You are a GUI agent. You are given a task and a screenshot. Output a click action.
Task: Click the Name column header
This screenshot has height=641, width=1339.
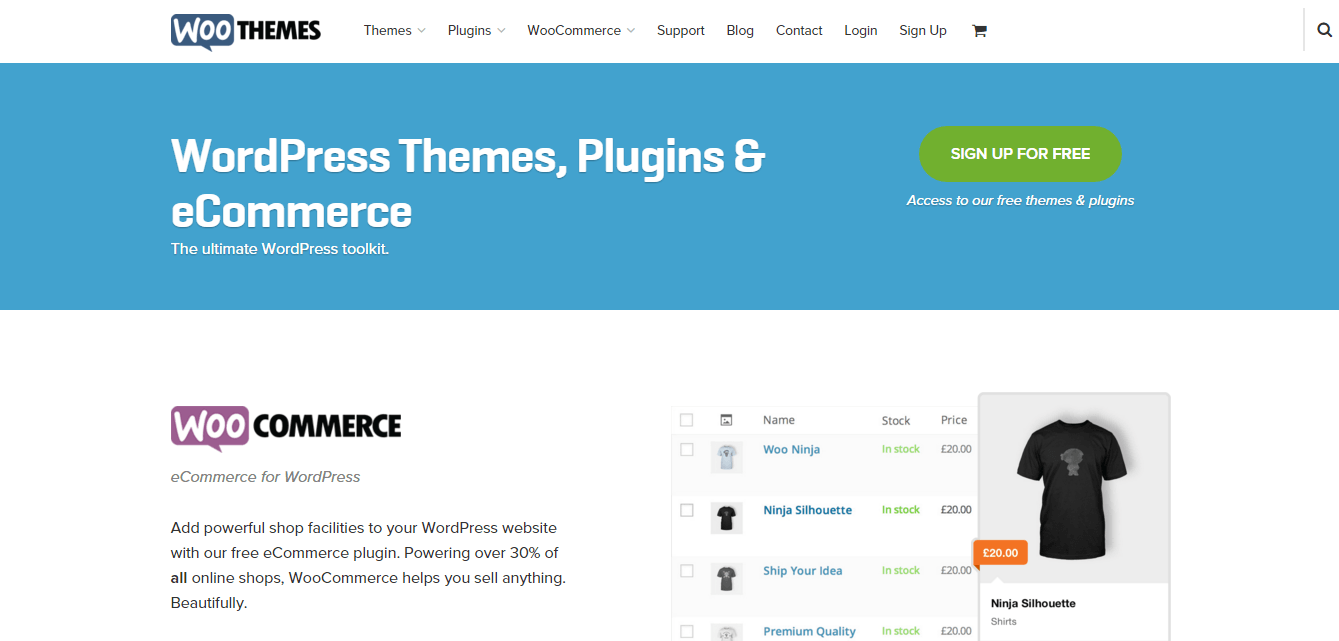coord(779,420)
